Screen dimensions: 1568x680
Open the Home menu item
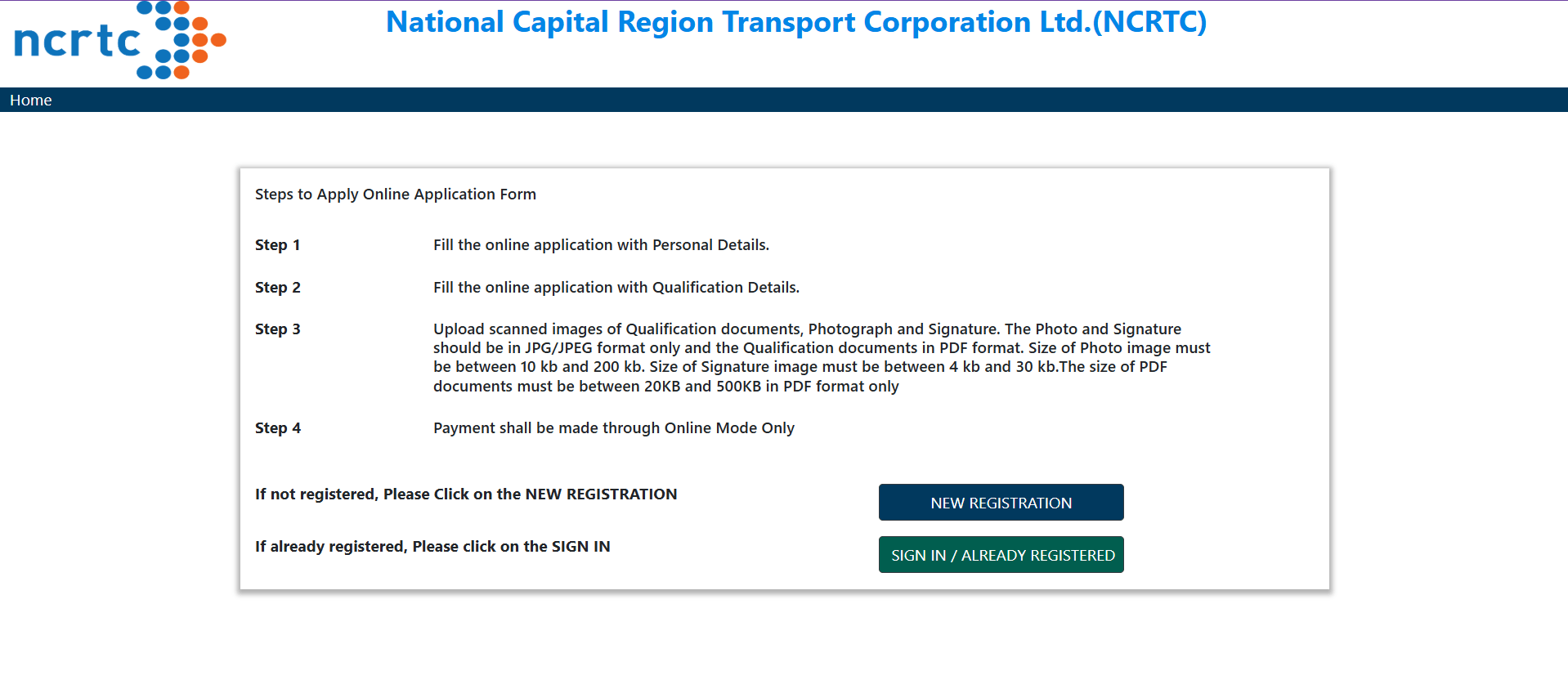click(31, 101)
